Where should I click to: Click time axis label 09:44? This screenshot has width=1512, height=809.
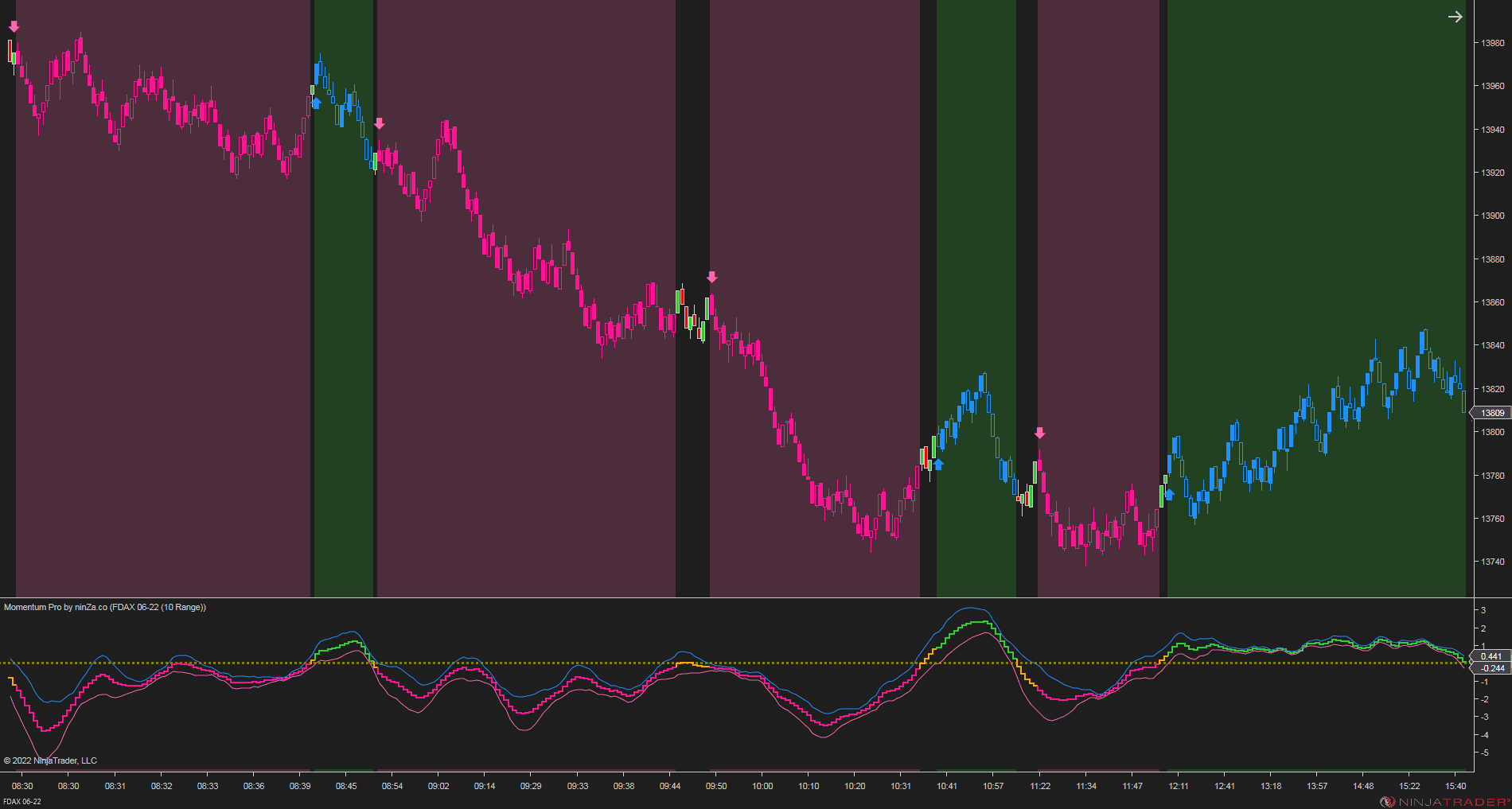pos(670,786)
